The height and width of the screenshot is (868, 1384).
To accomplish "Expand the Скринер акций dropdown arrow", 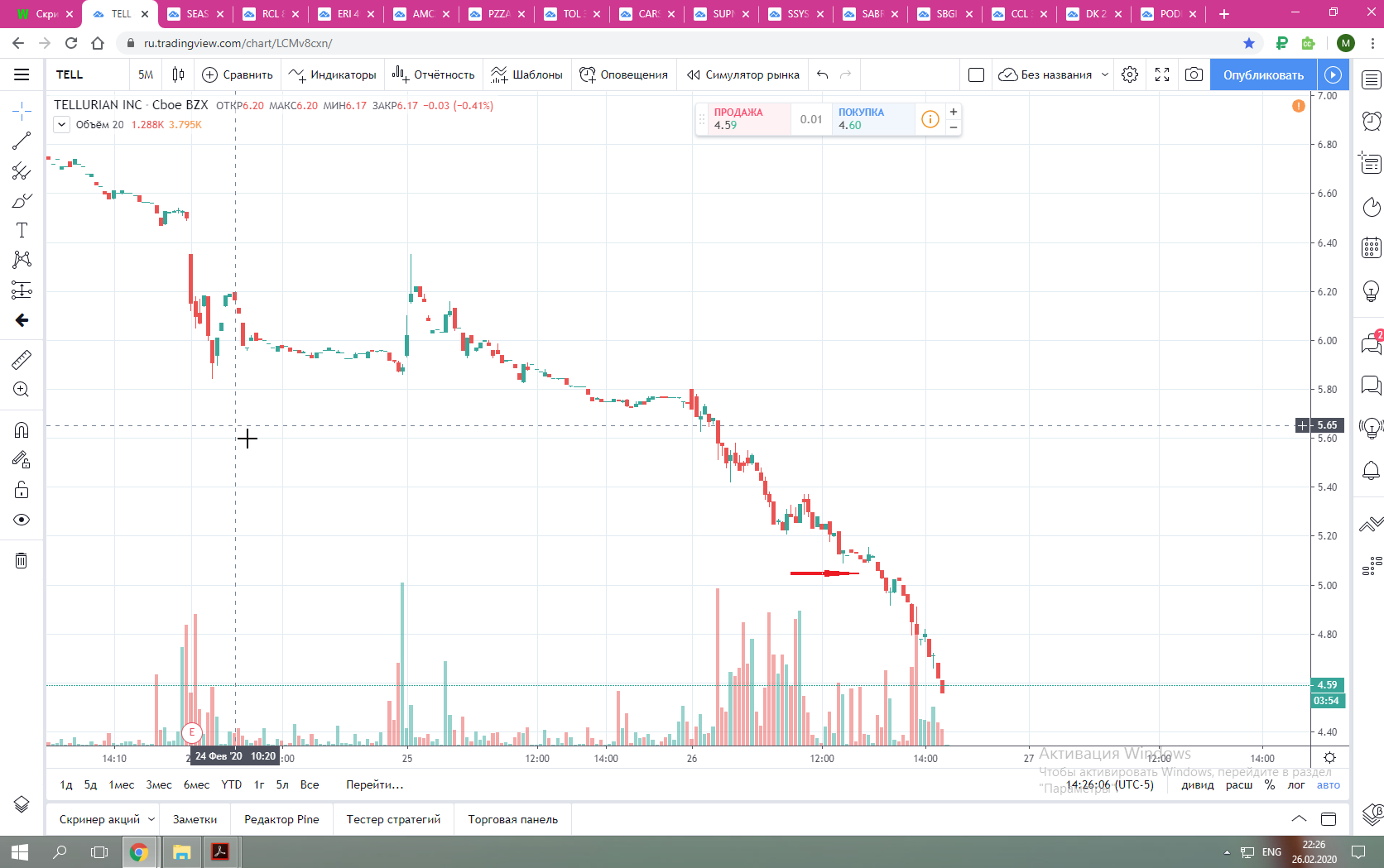I will point(151,819).
